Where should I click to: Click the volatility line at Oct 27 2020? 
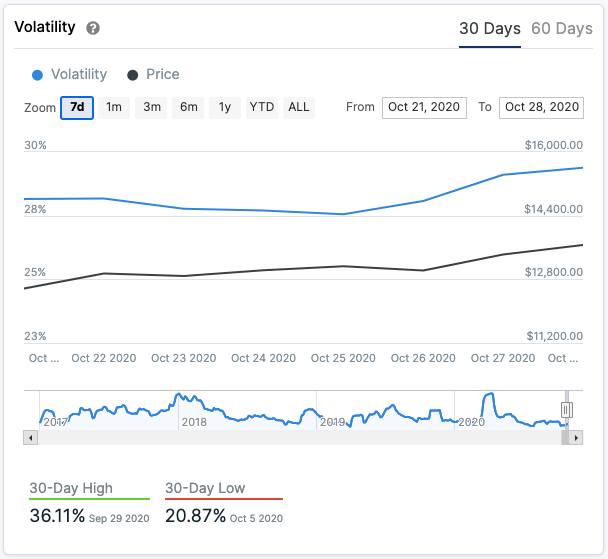click(x=503, y=175)
